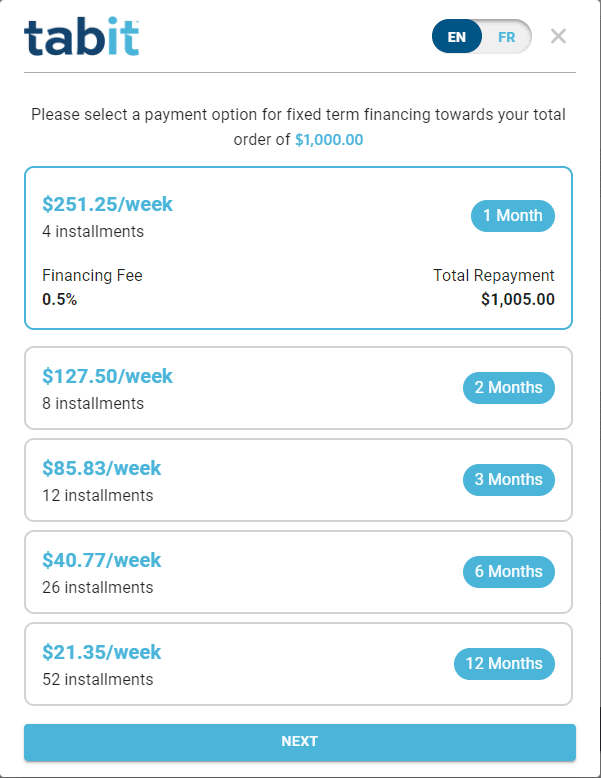
Task: Click the 26 installments label
Action: [98, 588]
